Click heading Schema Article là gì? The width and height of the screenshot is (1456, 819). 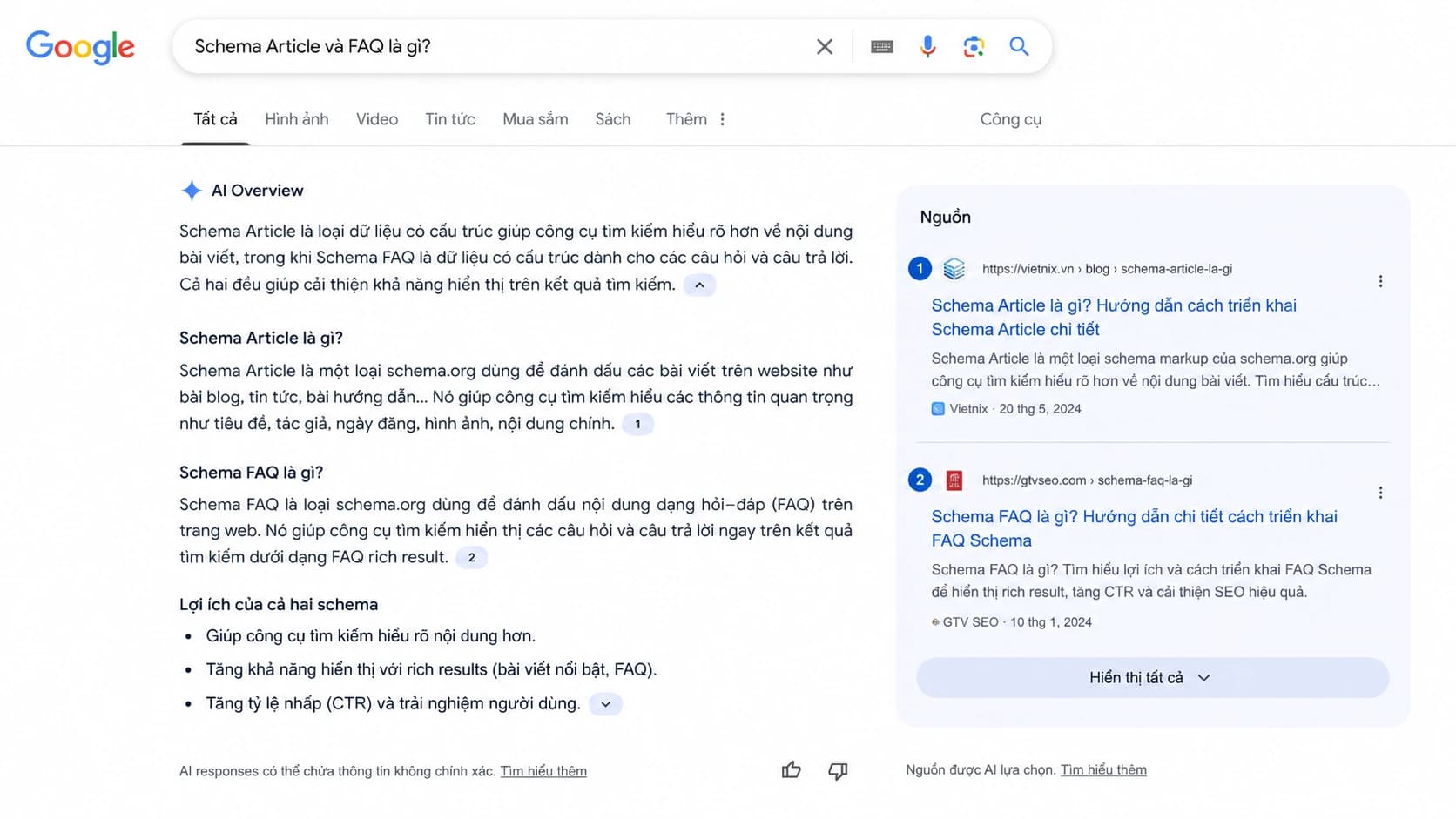click(x=261, y=338)
